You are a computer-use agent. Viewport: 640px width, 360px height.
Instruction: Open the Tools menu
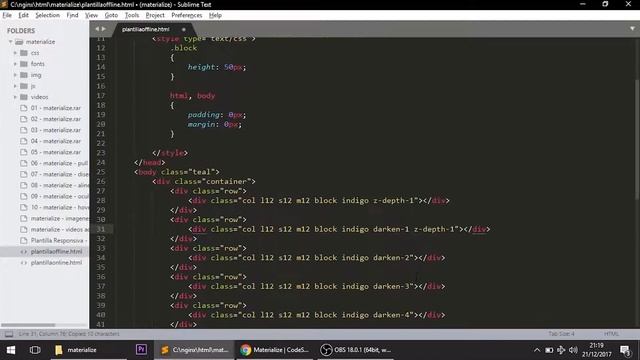[x=131, y=15]
